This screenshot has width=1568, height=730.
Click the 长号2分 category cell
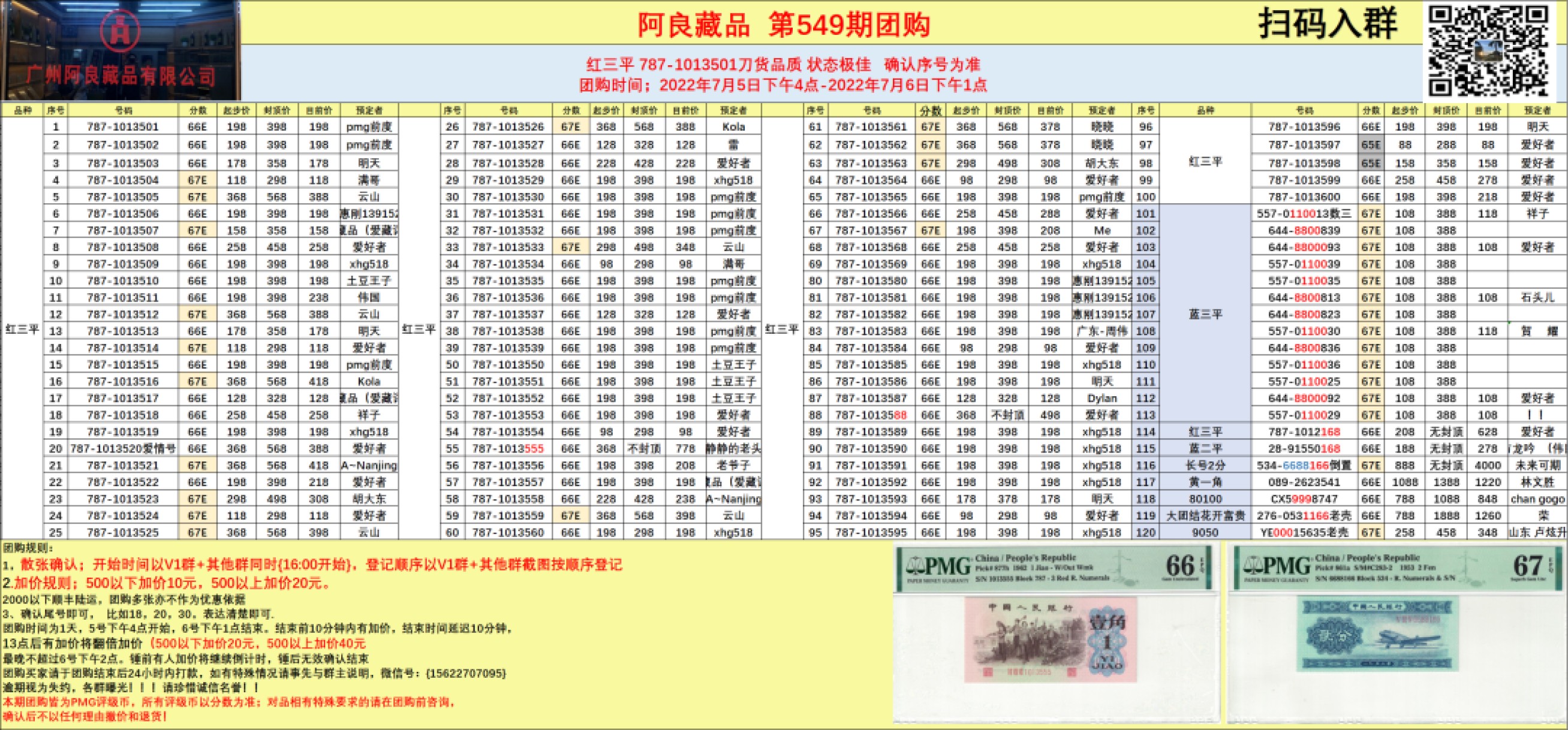[x=1205, y=465]
